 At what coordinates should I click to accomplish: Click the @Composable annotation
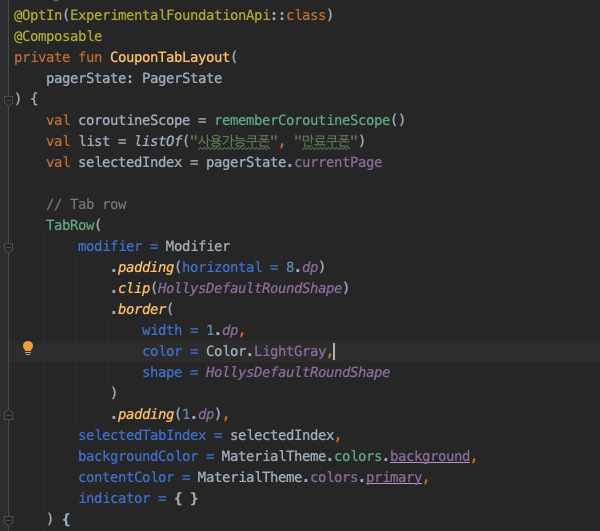pos(58,36)
